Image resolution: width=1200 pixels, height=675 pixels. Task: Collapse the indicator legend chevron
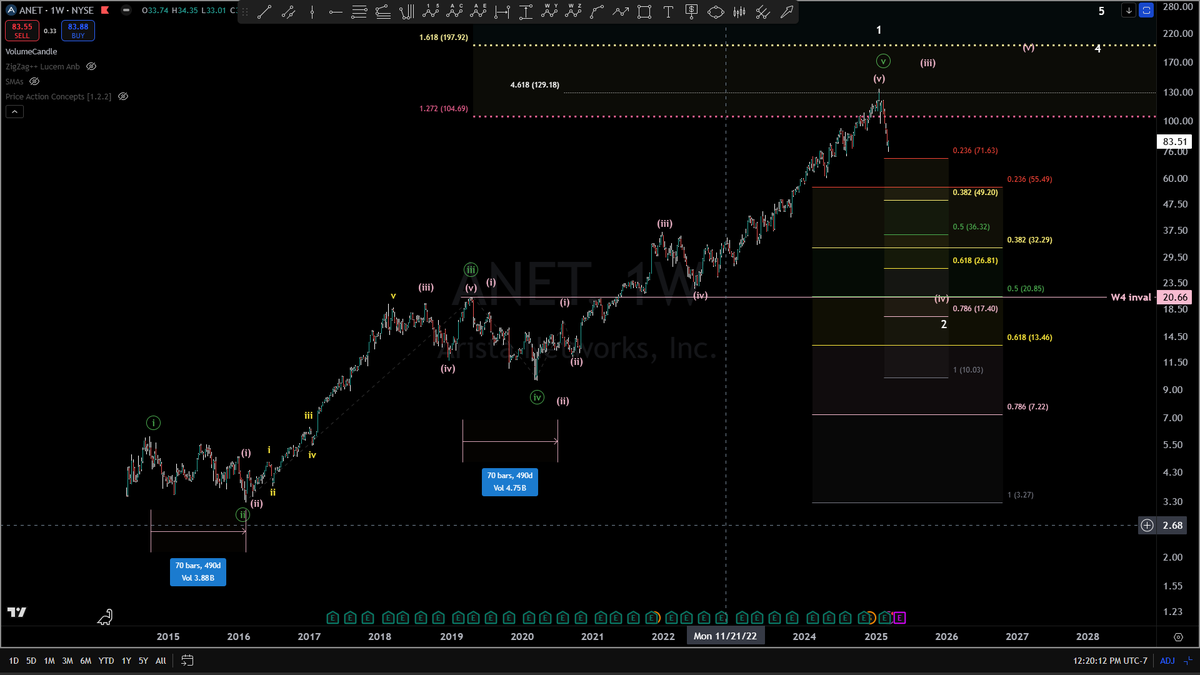(x=15, y=112)
